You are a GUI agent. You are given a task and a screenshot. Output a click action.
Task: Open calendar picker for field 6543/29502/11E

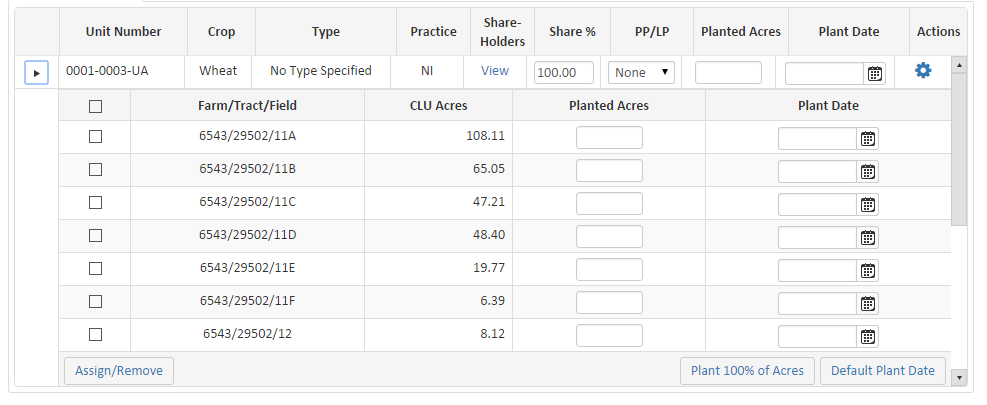pos(868,270)
